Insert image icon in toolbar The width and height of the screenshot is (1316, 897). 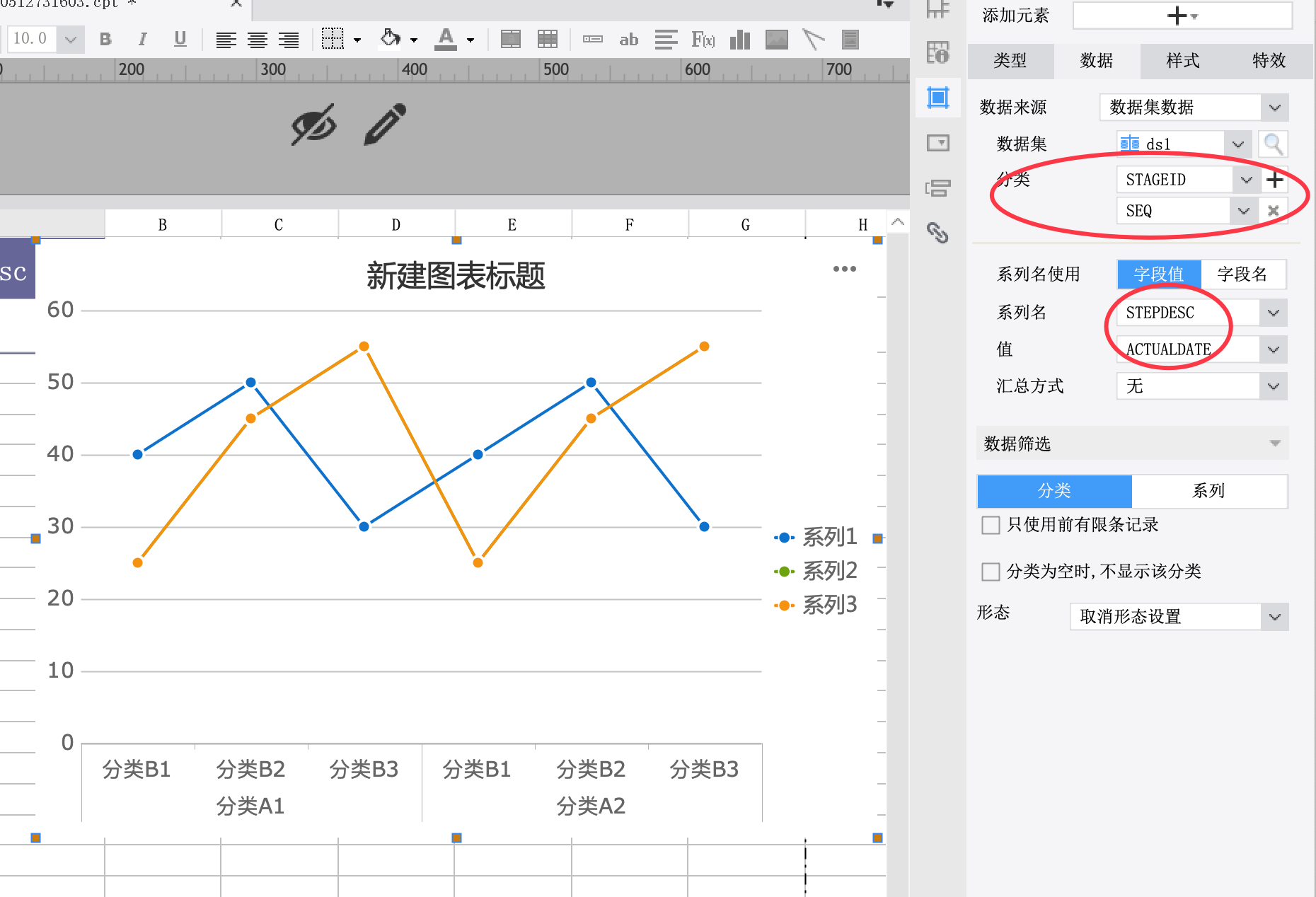(777, 40)
